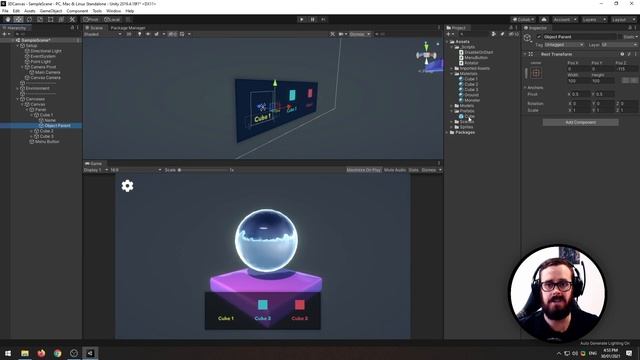The width and height of the screenshot is (640, 360).
Task: Toggle Pivot handle position button
Action: point(91,19)
